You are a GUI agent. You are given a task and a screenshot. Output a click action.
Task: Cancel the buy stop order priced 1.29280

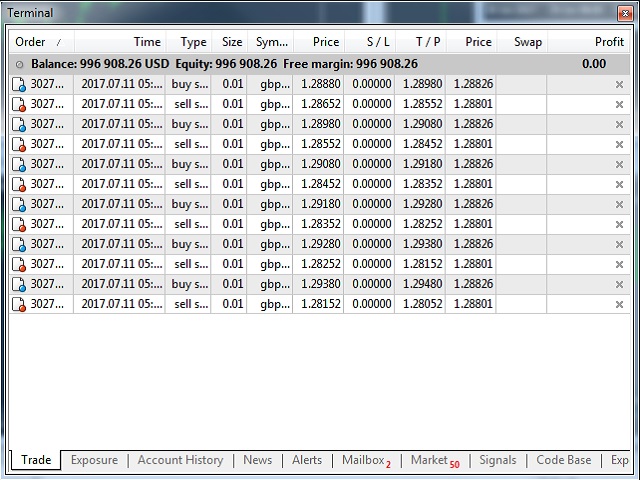[x=619, y=244]
